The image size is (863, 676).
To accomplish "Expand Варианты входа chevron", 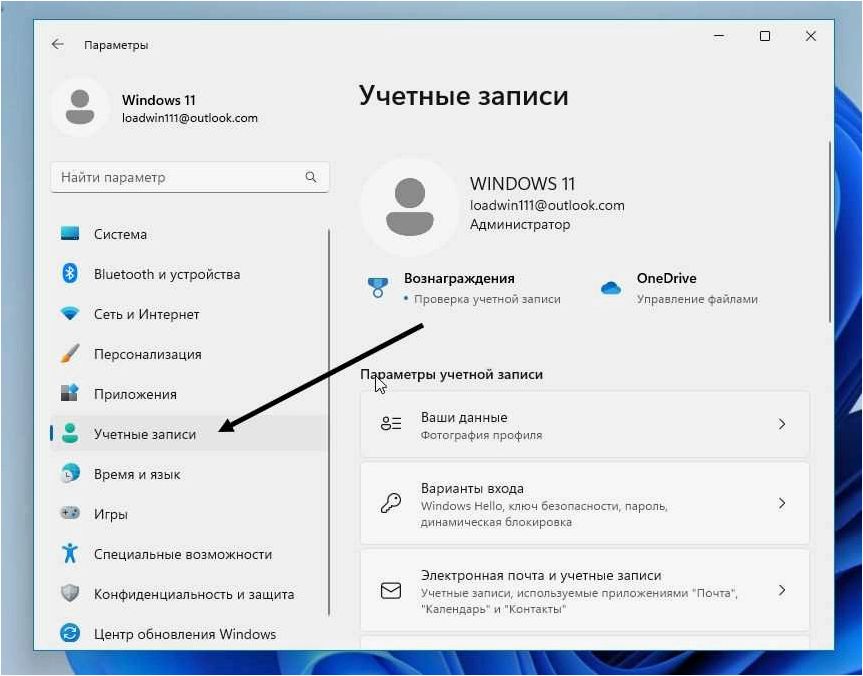I will (782, 503).
